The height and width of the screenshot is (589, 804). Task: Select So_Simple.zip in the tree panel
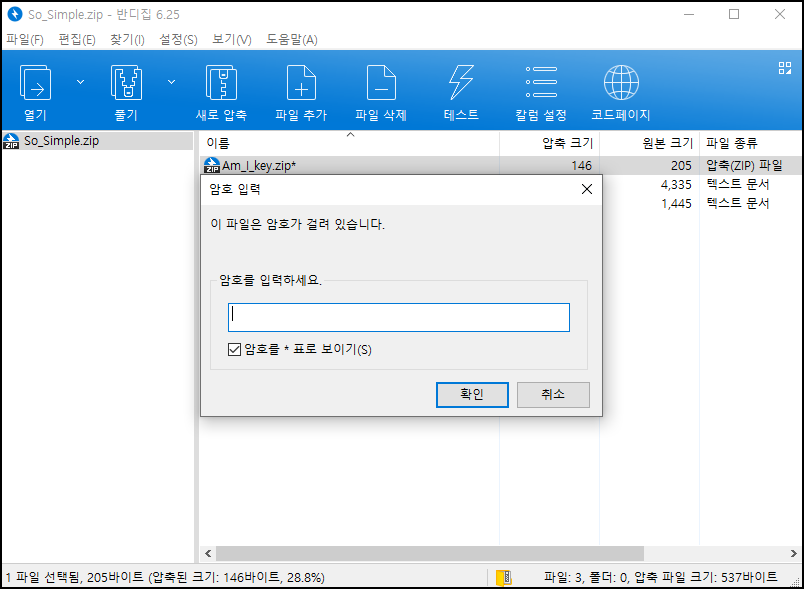tap(97, 140)
